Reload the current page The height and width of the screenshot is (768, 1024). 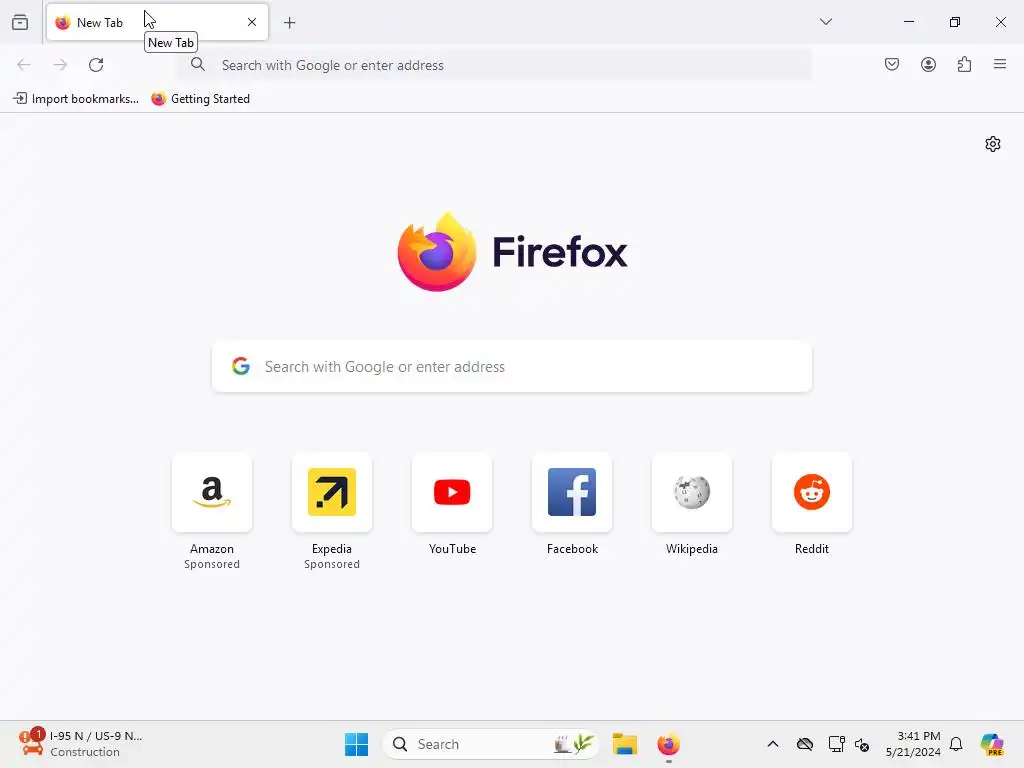point(96,65)
